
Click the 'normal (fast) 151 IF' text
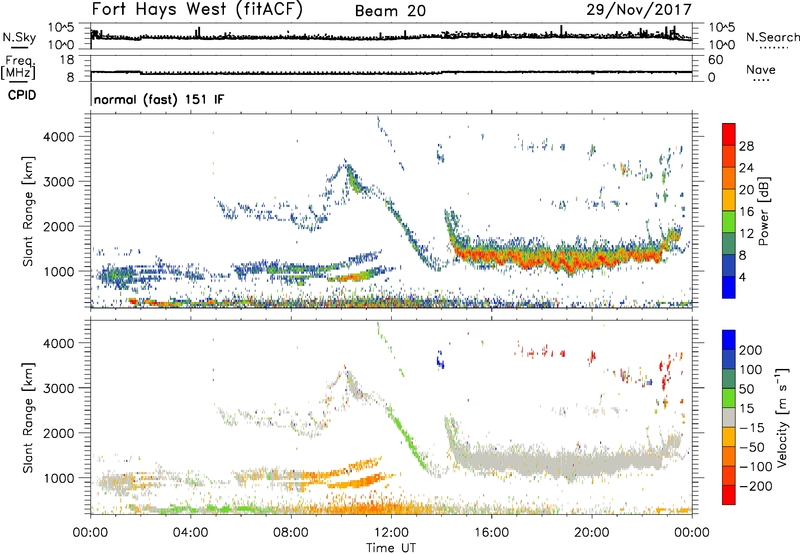click(x=159, y=99)
